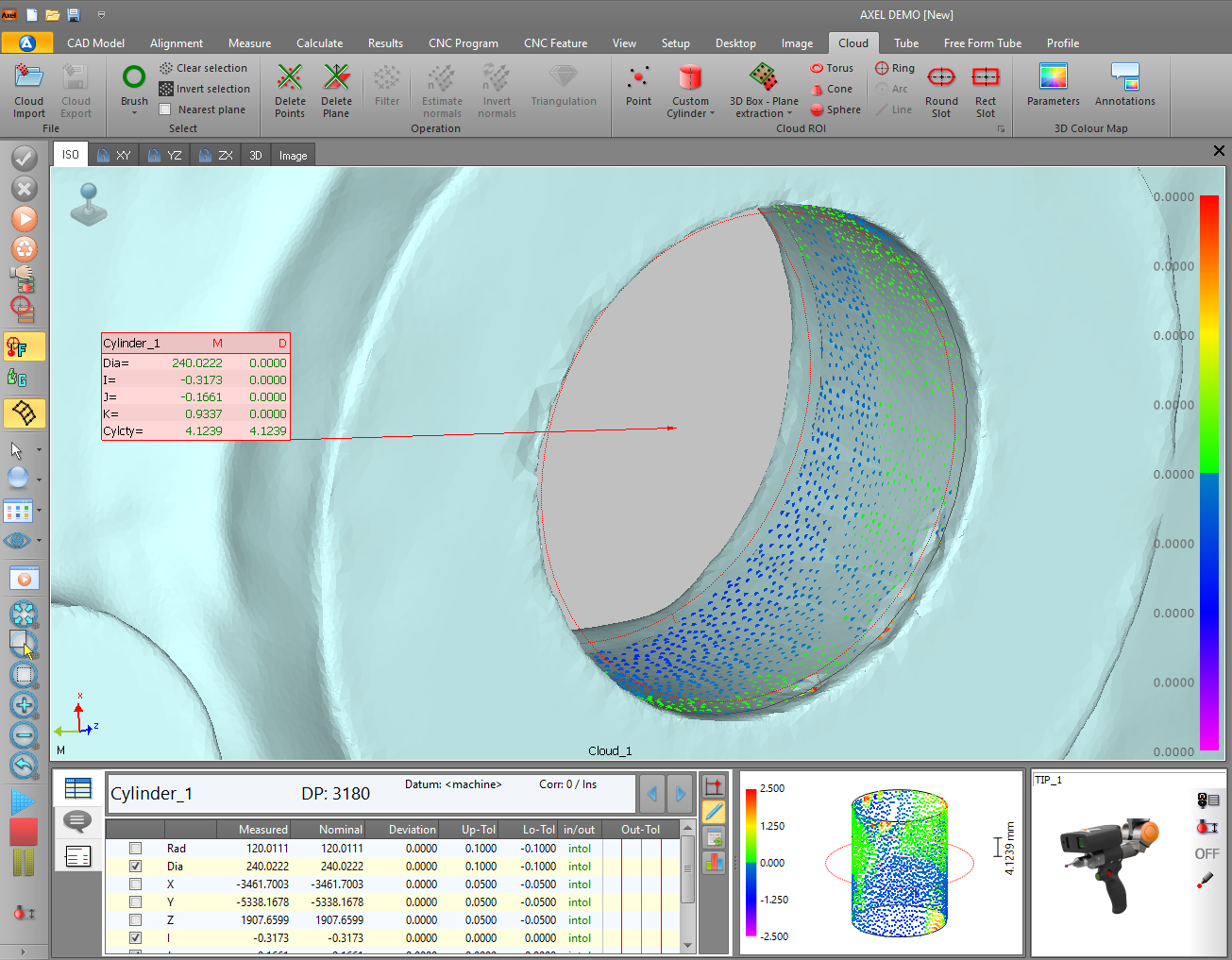Switch to the Image view tab
Viewport: 1232px width, 960px height.
(293, 154)
